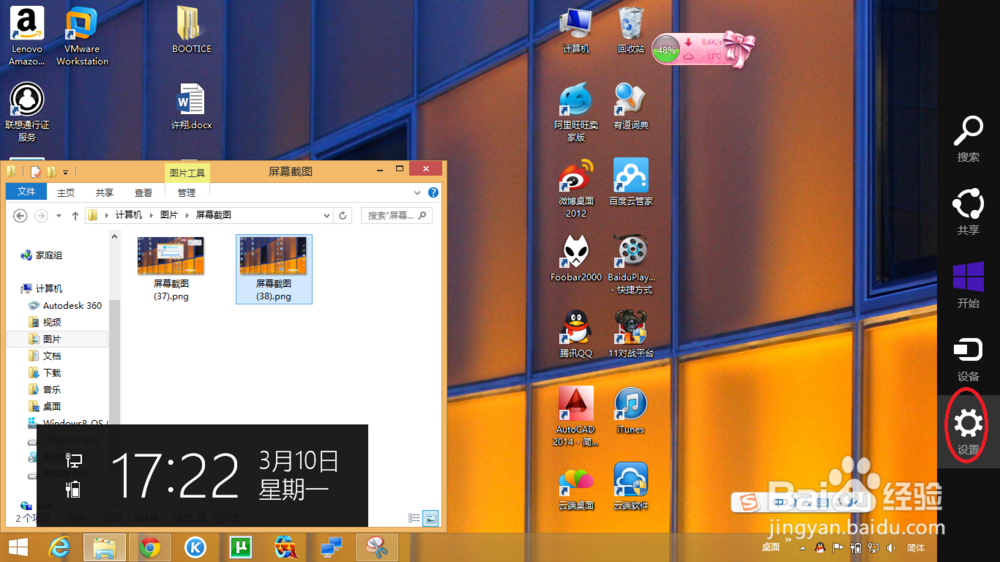Select 计算机 in navigation tree
This screenshot has height=562, width=1000.
(x=42, y=289)
